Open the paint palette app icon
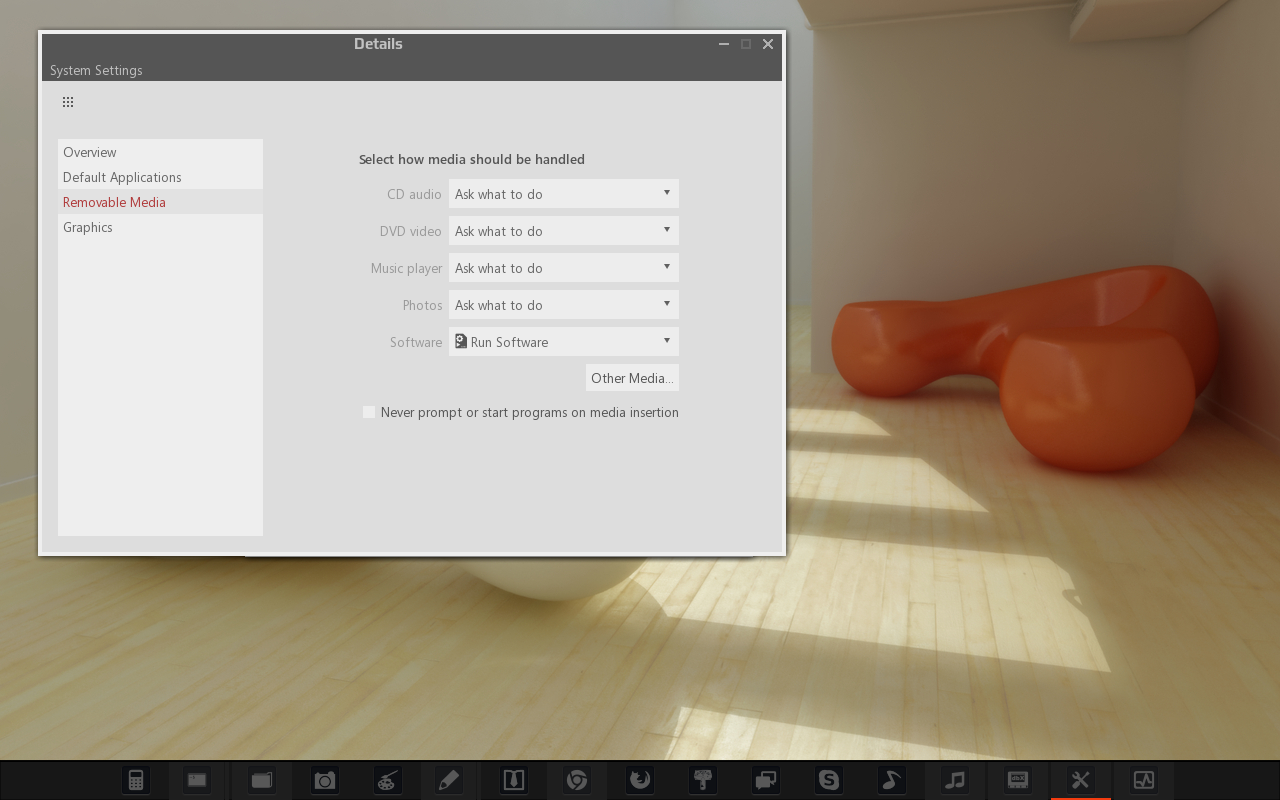The height and width of the screenshot is (800, 1280). tap(387, 780)
